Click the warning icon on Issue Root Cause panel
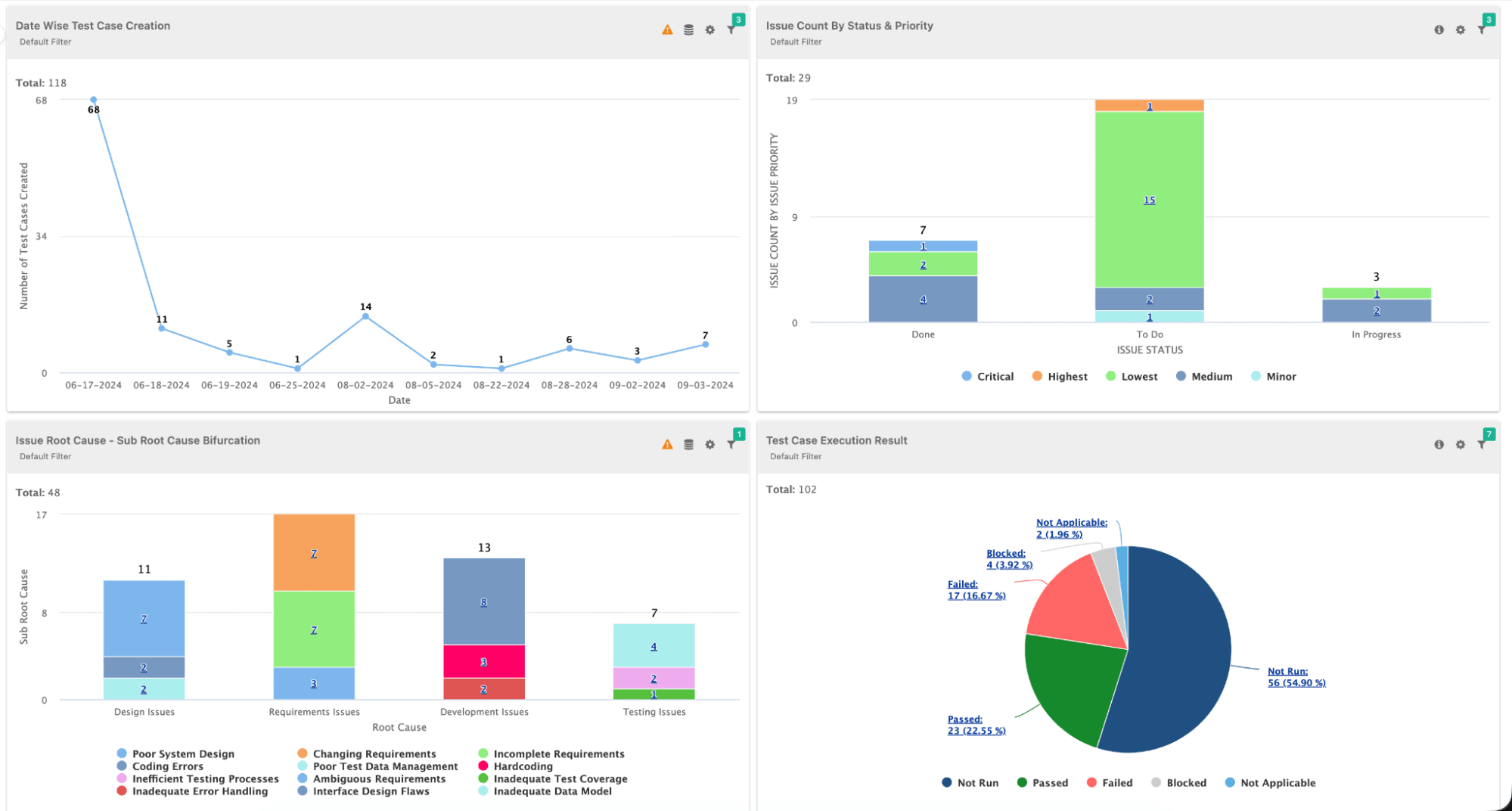1512x811 pixels. tap(666, 445)
